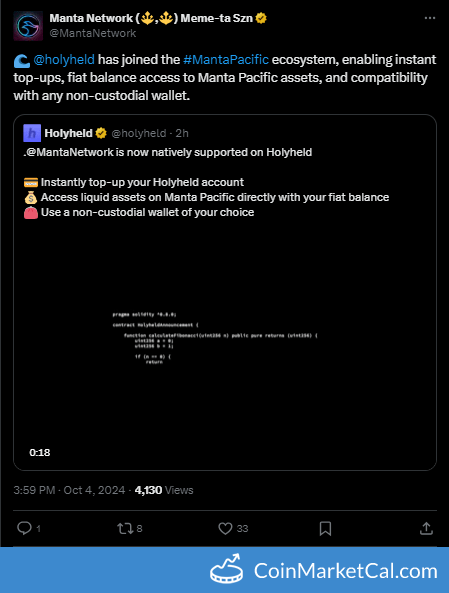Click the CoinMarketCal logo icon

tap(227, 569)
